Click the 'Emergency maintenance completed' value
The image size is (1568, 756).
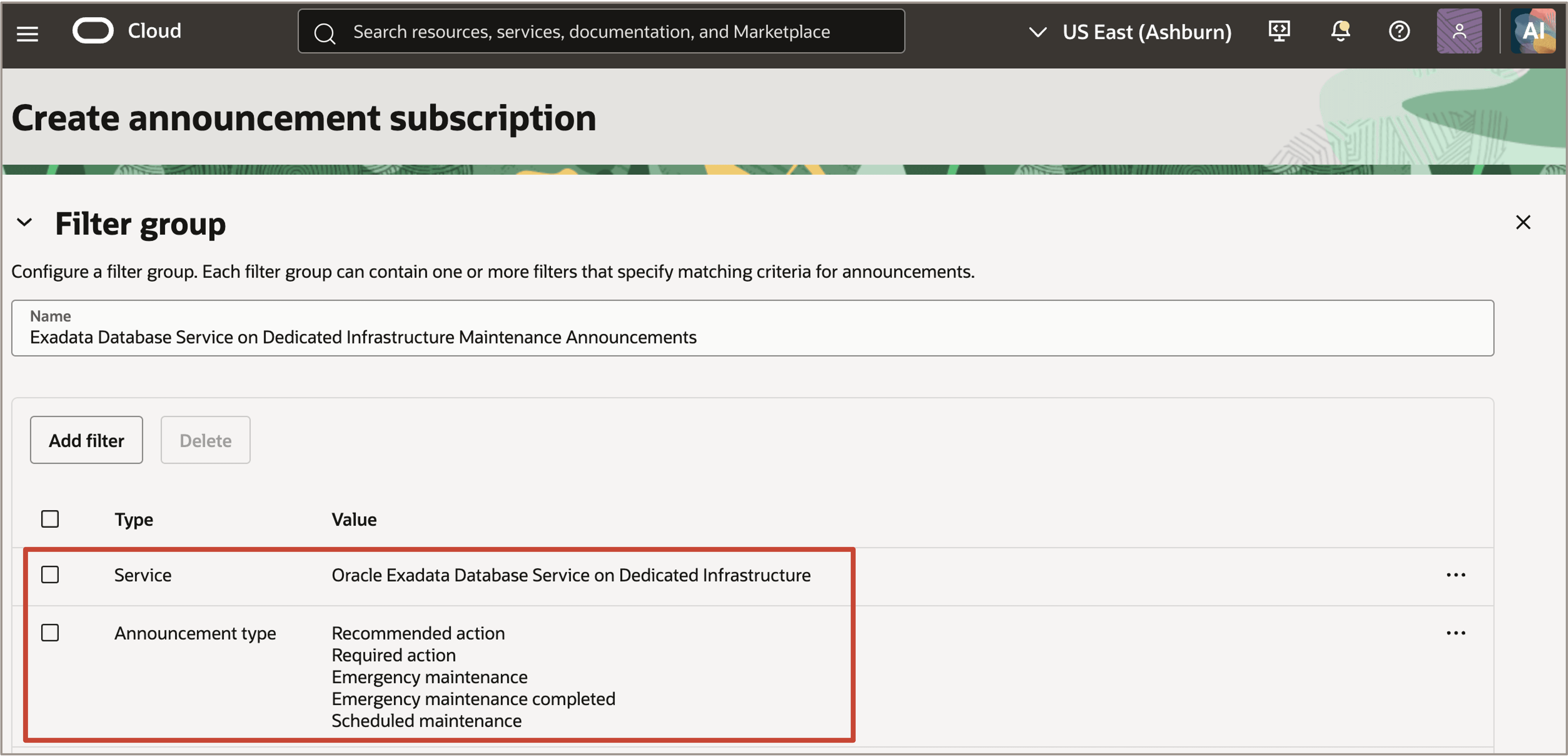pos(474,700)
